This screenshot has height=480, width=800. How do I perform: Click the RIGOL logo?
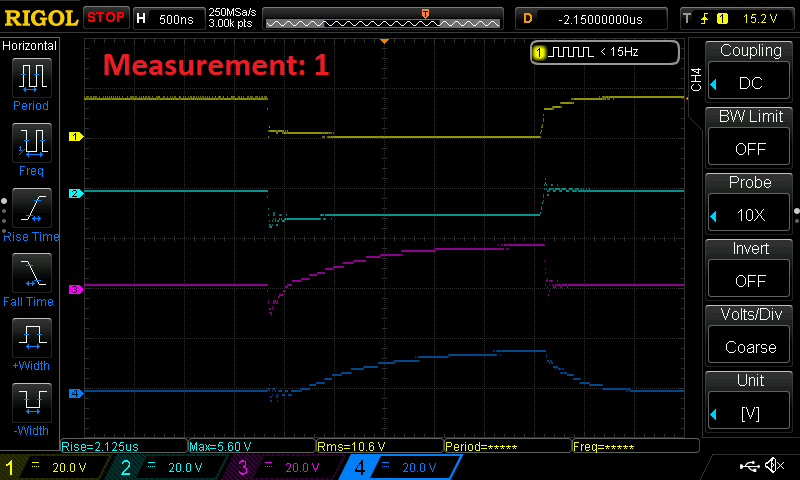pyautogui.click(x=41, y=18)
